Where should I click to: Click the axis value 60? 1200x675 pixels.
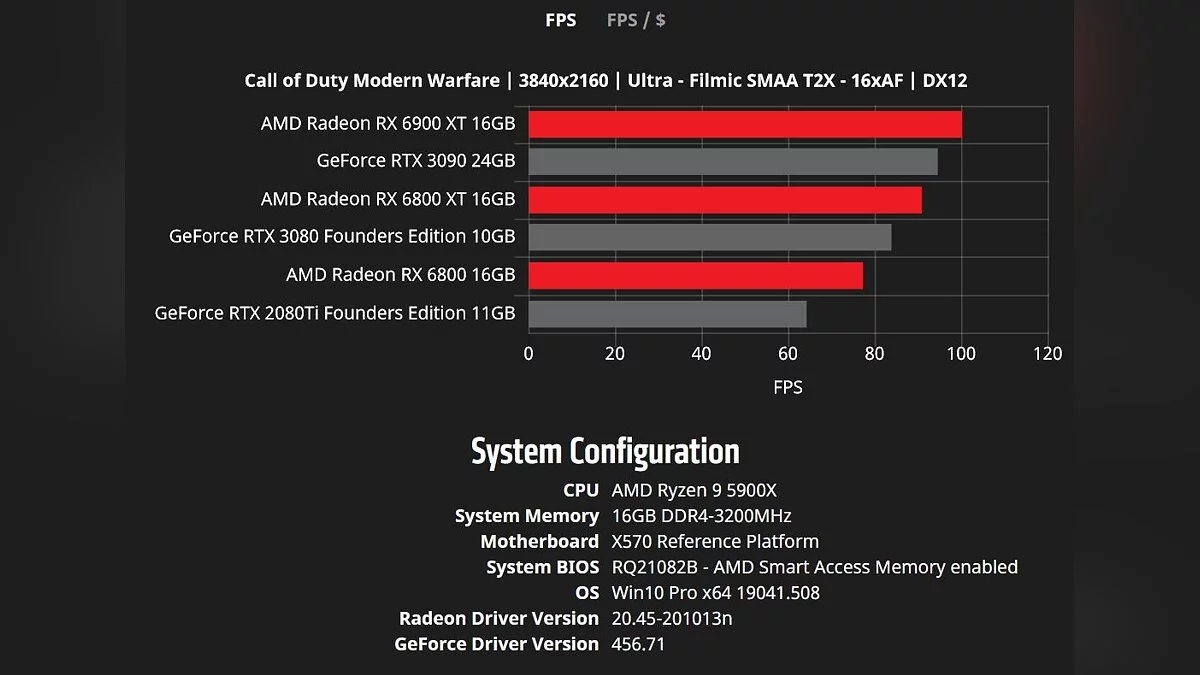pyautogui.click(x=788, y=353)
